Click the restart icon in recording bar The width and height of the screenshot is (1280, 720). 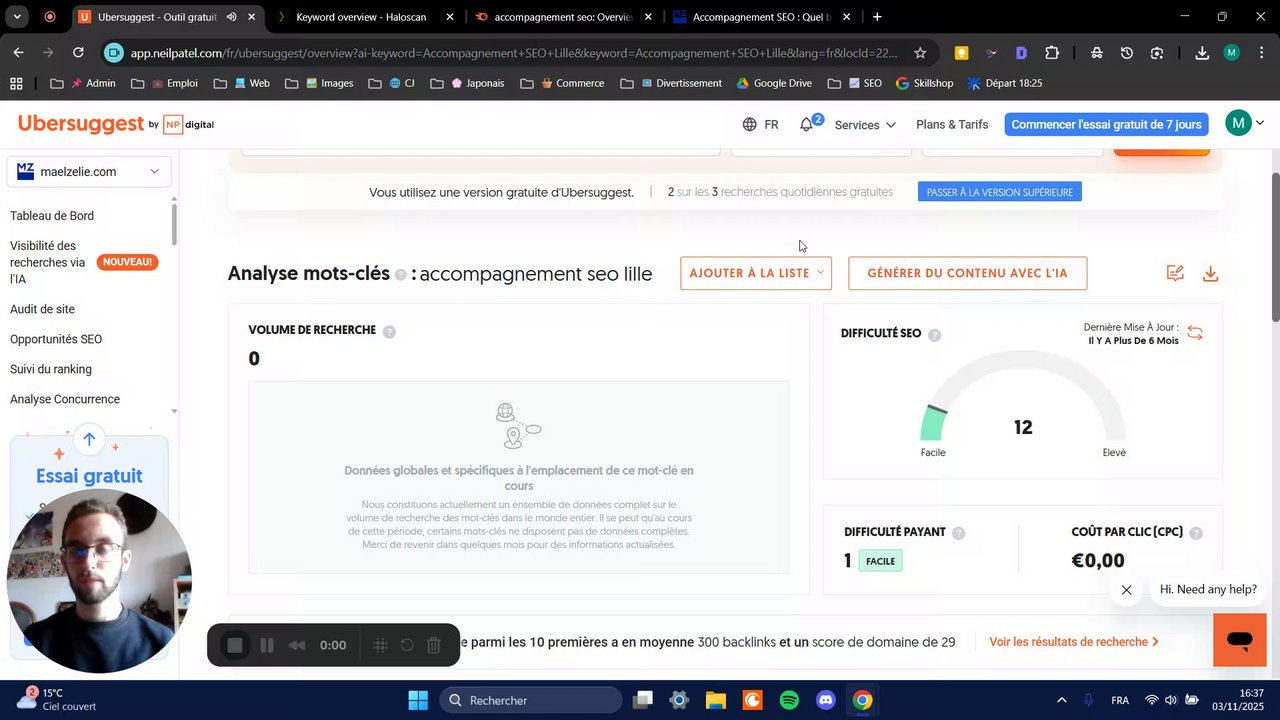407,646
